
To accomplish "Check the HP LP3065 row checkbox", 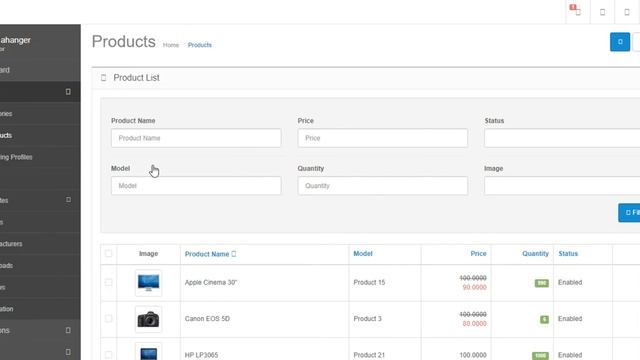I will 108,355.
